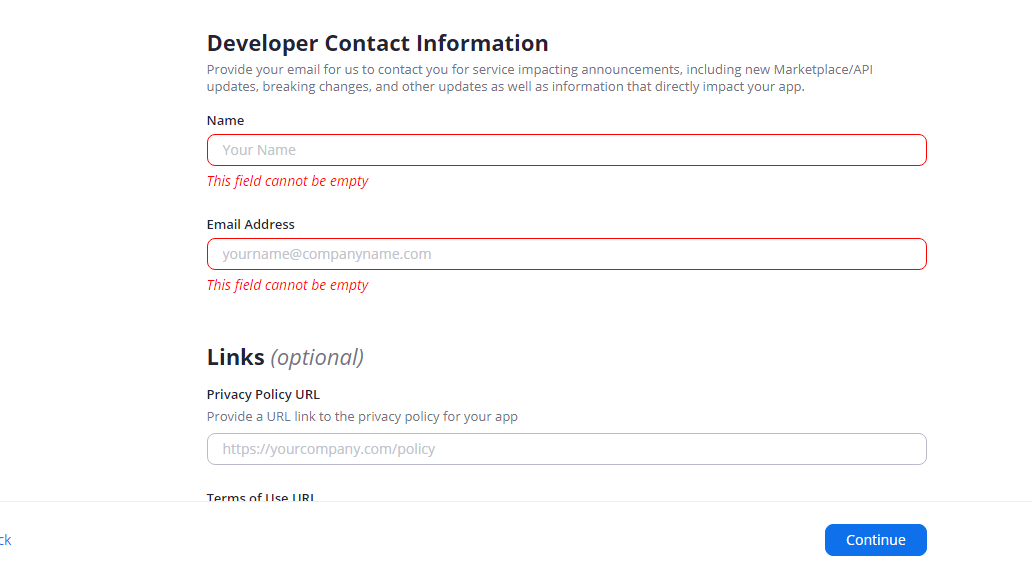Click the 'Developer Contact Information' heading

(377, 43)
